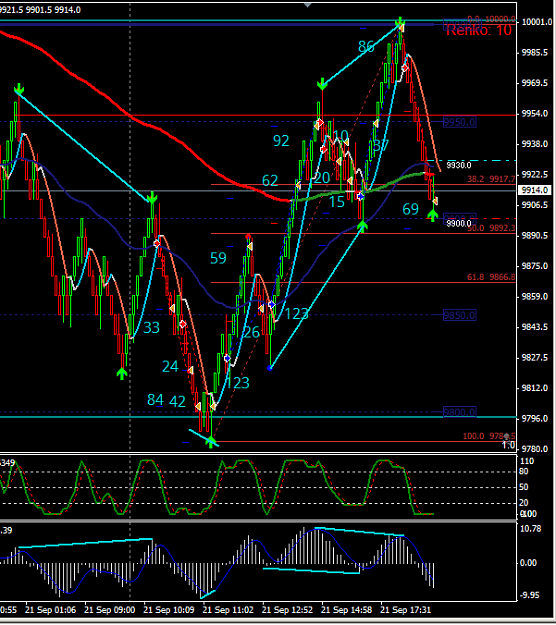Click the 9922.5 price axis label
556x625 pixels.
534,175
